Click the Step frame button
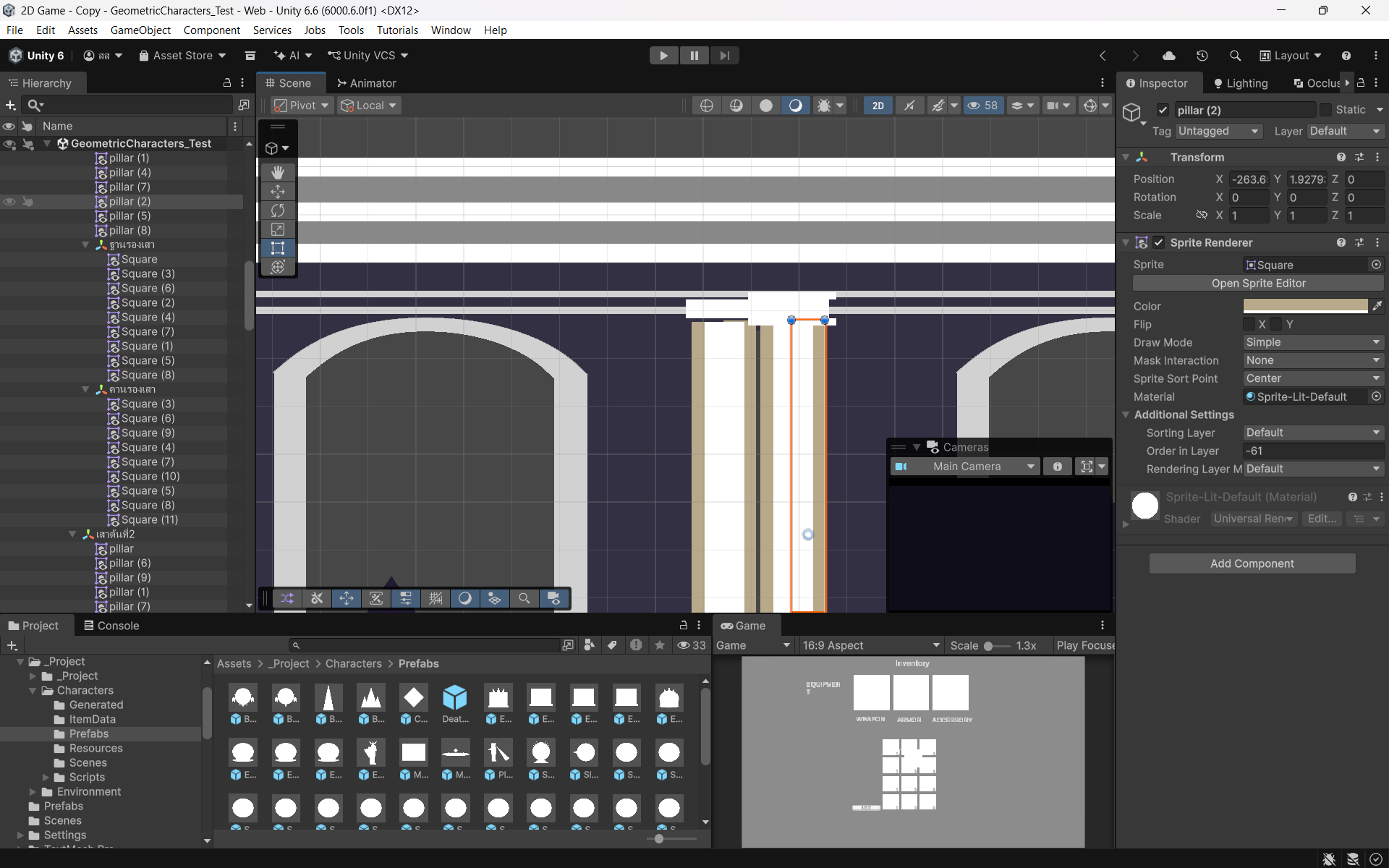Image resolution: width=1389 pixels, height=868 pixels. click(724, 56)
